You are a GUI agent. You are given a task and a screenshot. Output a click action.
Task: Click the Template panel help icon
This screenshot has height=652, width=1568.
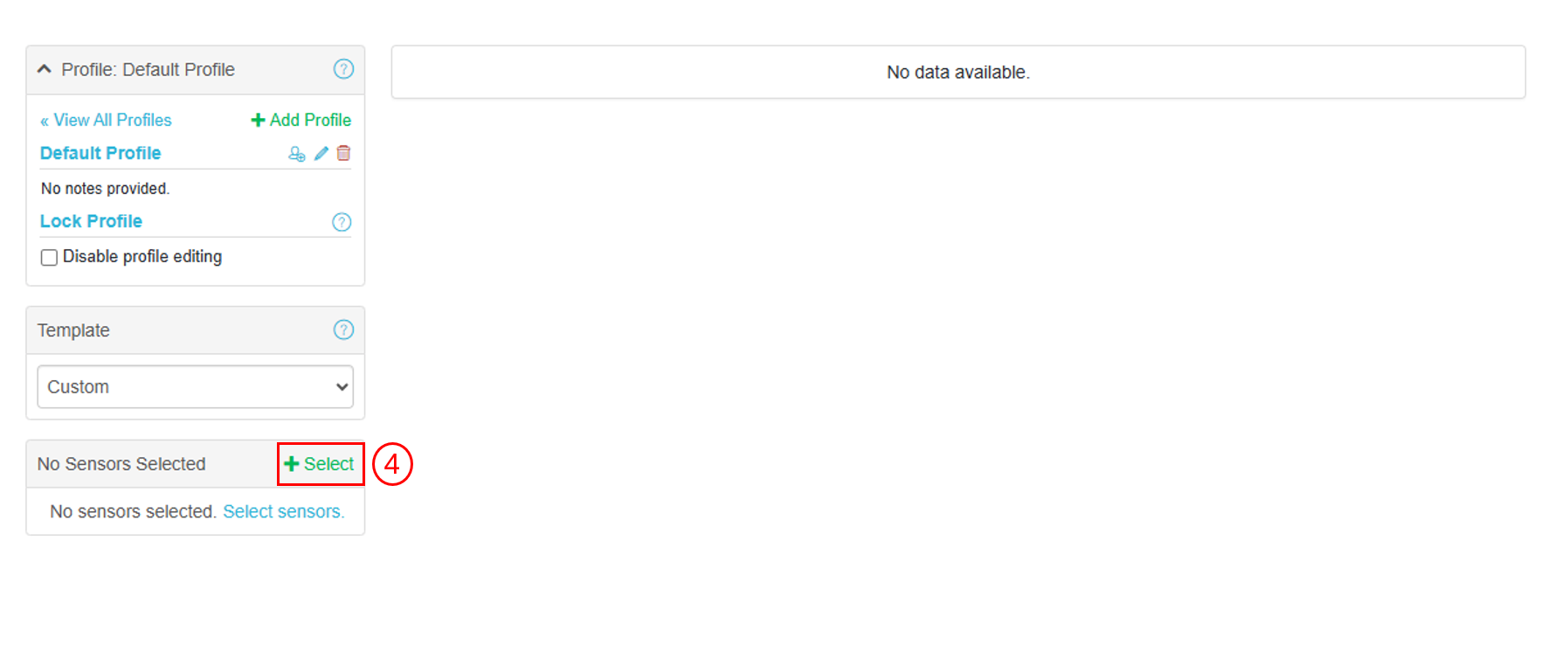(343, 329)
